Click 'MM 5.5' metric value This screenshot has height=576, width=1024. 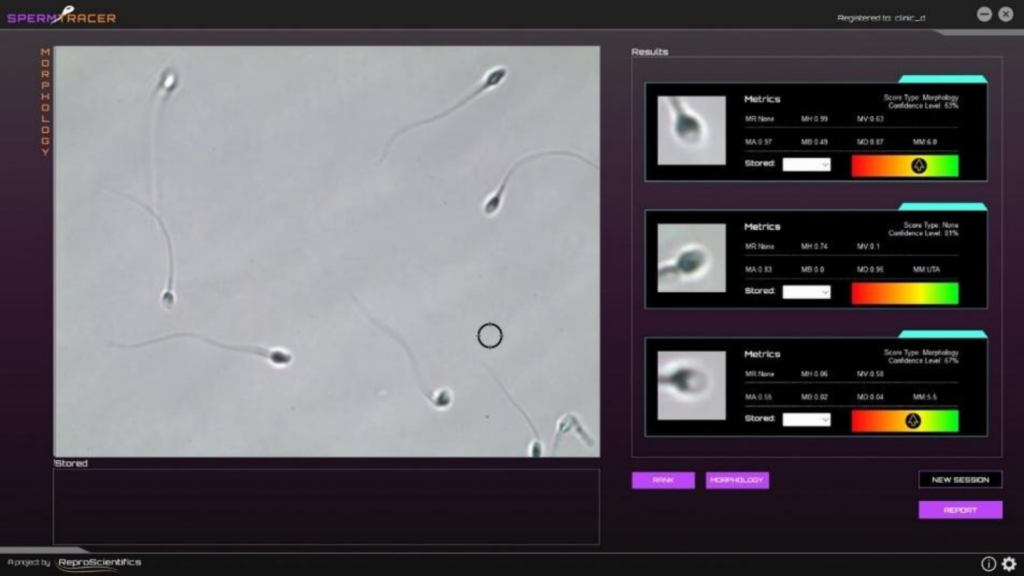coord(925,396)
